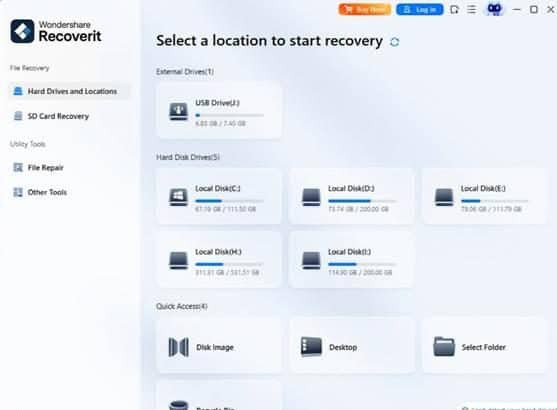Image resolution: width=557 pixels, height=410 pixels.
Task: Open Desktop quick access location
Action: (x=352, y=346)
